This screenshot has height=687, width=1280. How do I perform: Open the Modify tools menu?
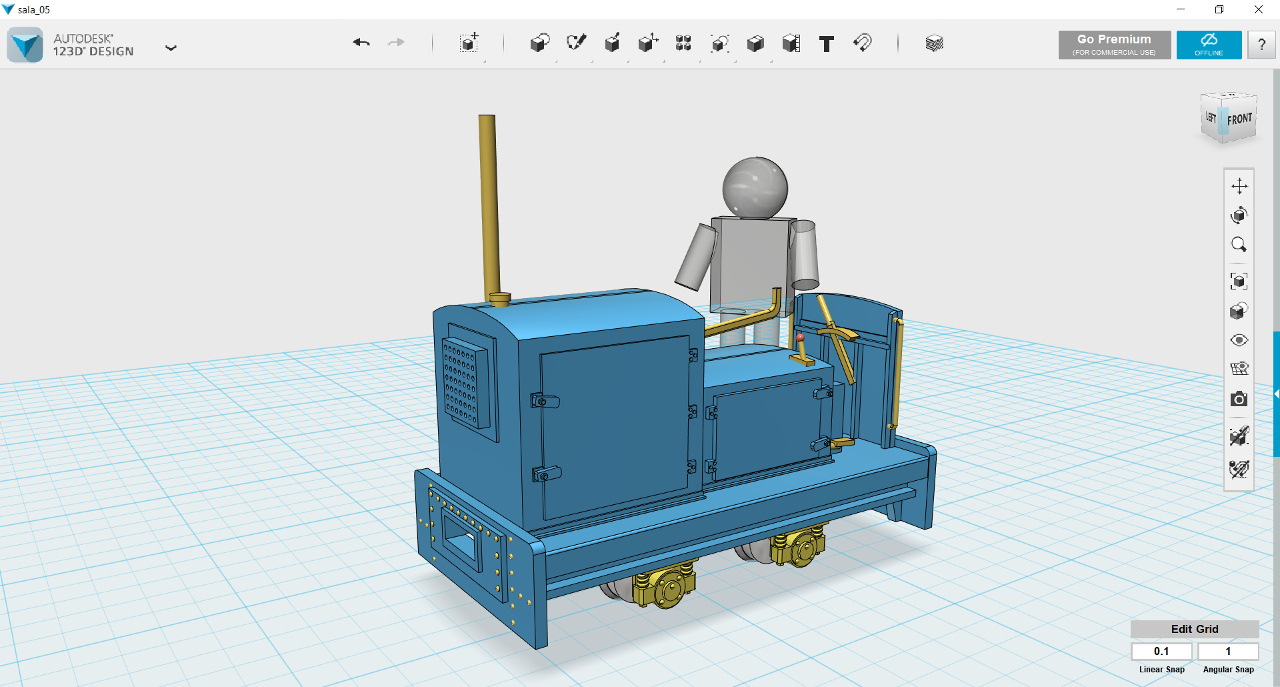[x=648, y=43]
